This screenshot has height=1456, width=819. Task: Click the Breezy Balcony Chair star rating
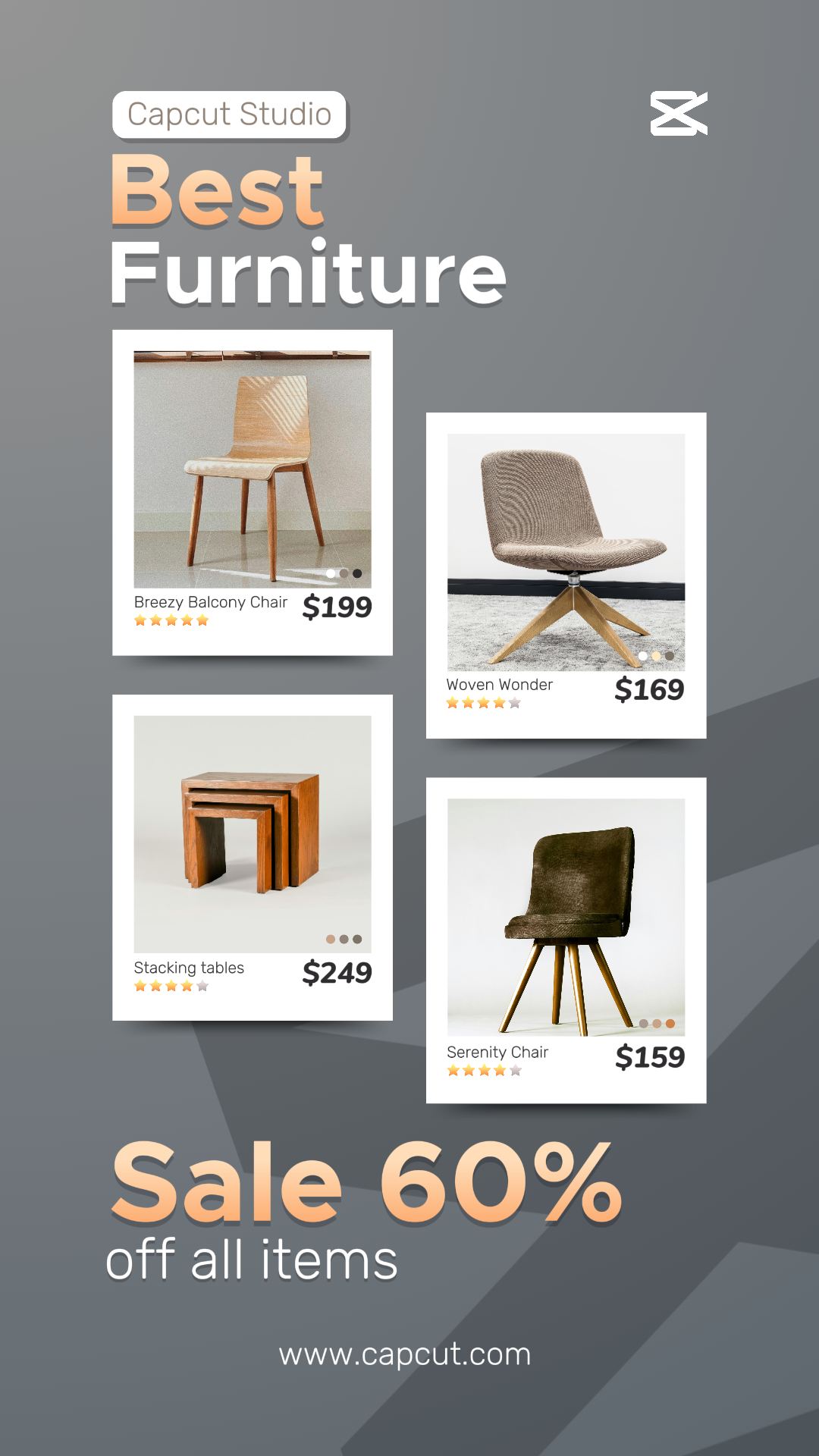(x=171, y=620)
